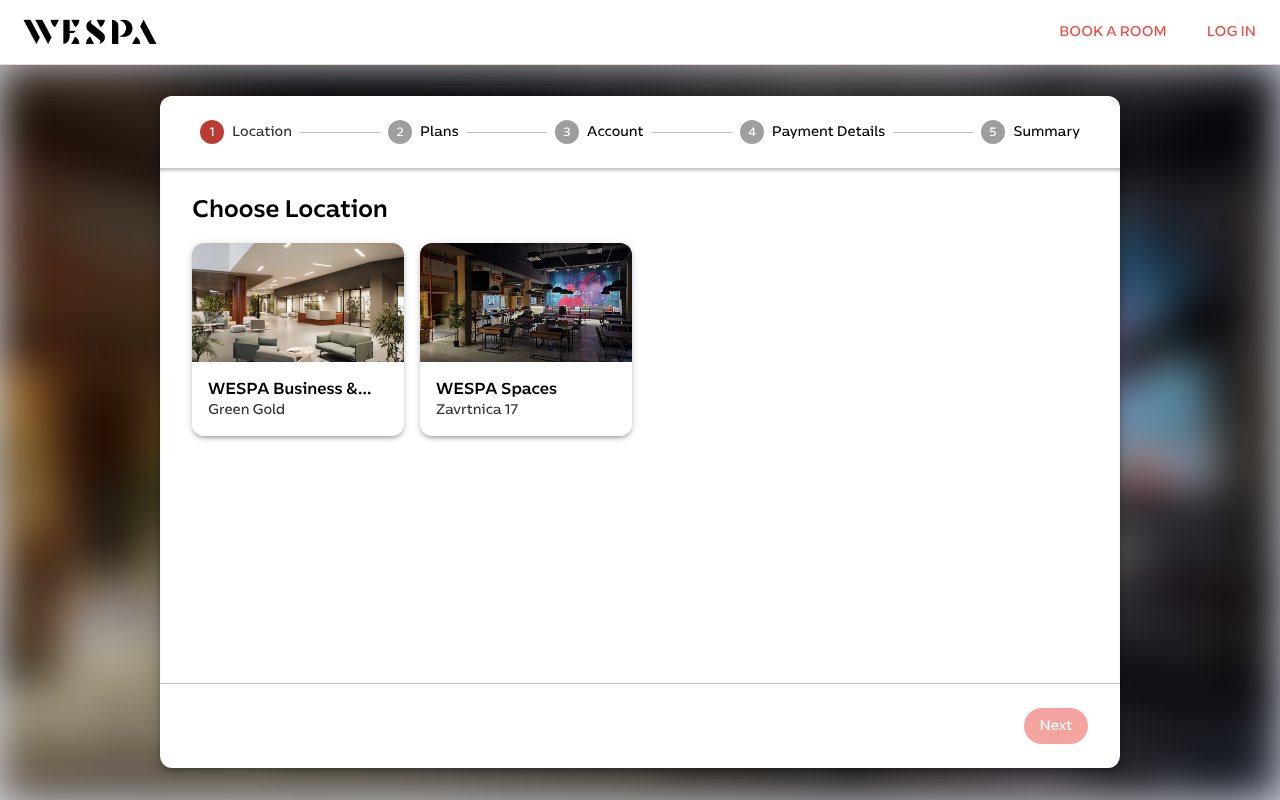Click the Zavrtnica 17 subtitle text
This screenshot has height=800, width=1280.
[477, 409]
